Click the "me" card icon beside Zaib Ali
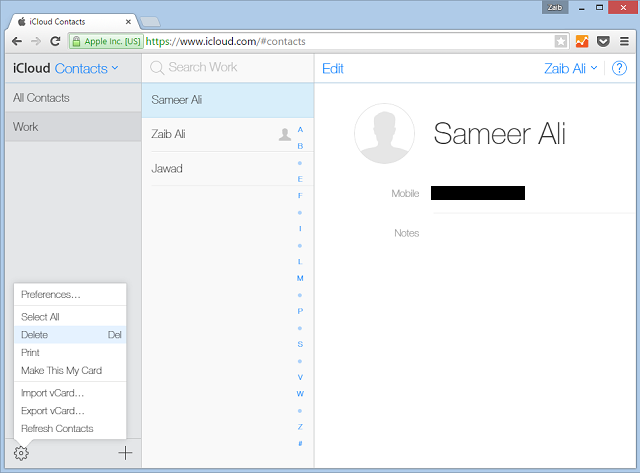Image resolution: width=640 pixels, height=473 pixels. pos(285,134)
